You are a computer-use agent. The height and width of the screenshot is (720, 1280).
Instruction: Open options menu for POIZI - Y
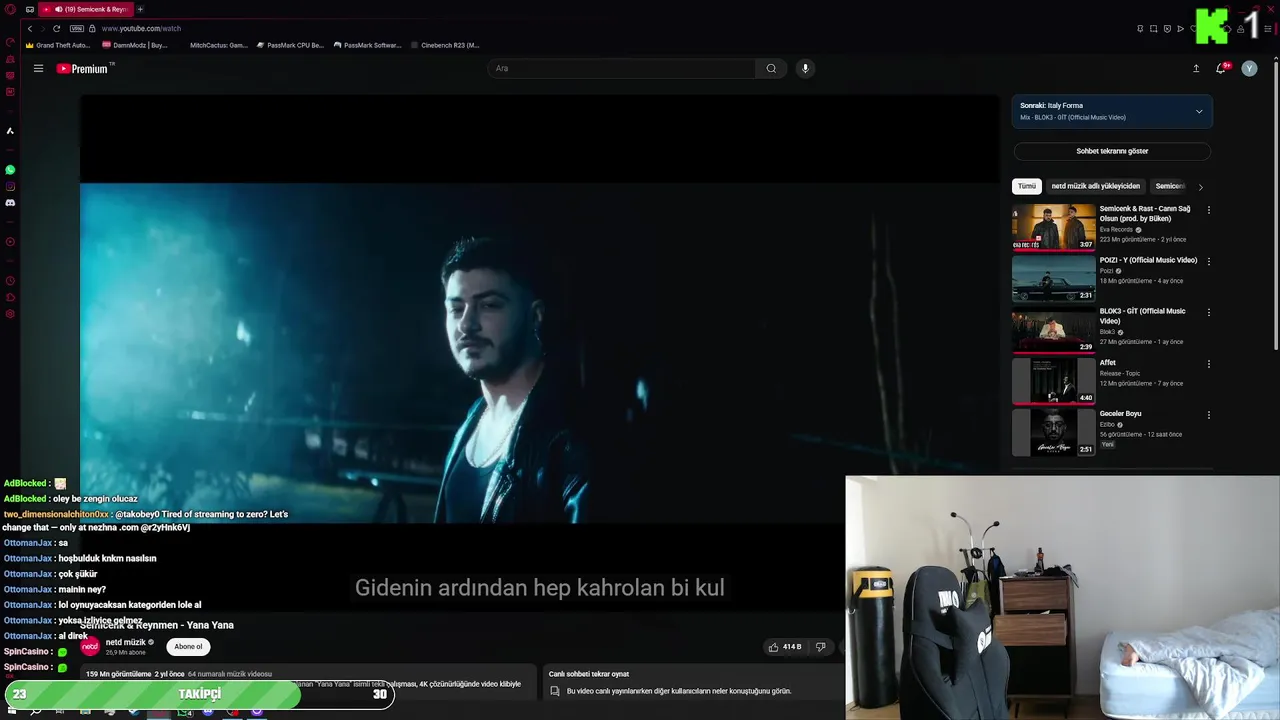1208,261
